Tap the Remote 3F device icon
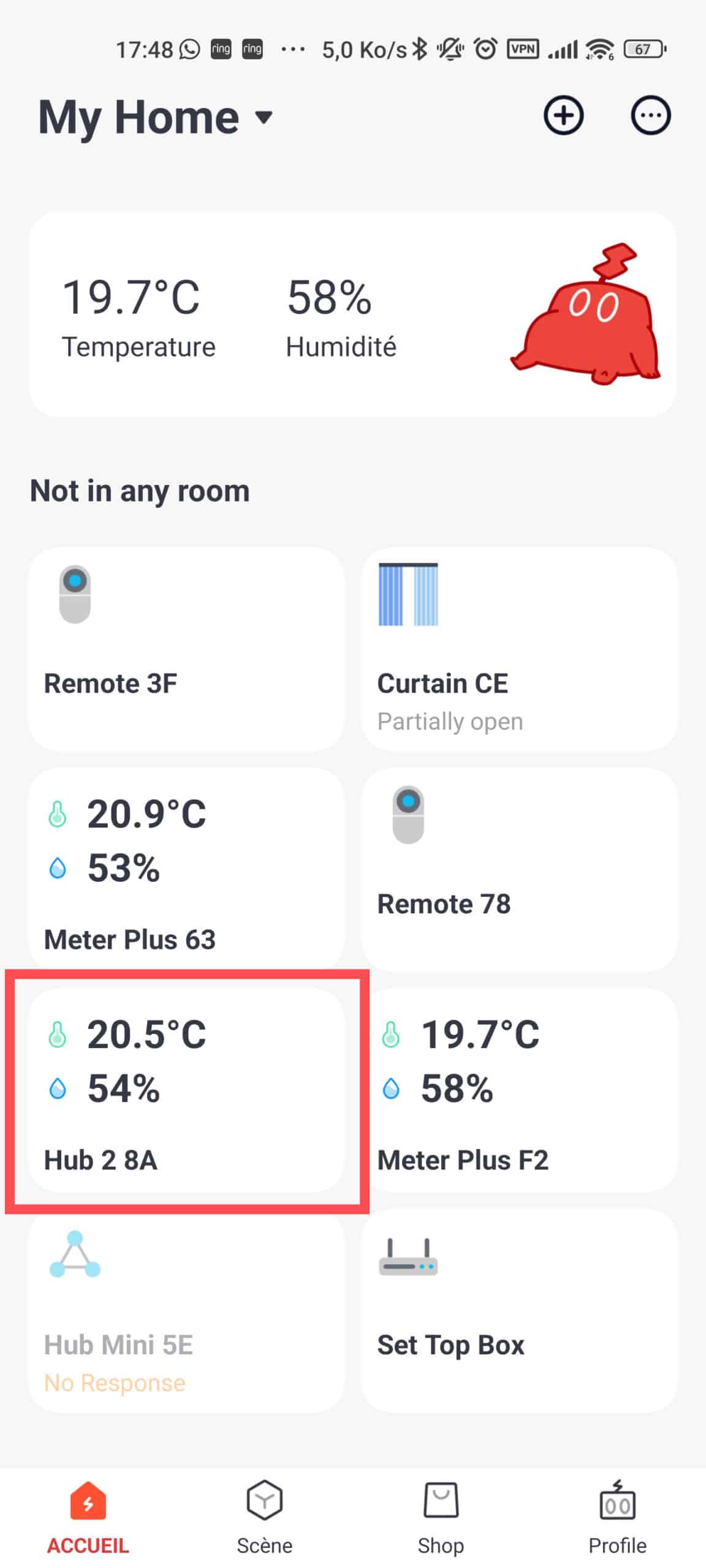The width and height of the screenshot is (706, 1568). pyautogui.click(x=75, y=594)
